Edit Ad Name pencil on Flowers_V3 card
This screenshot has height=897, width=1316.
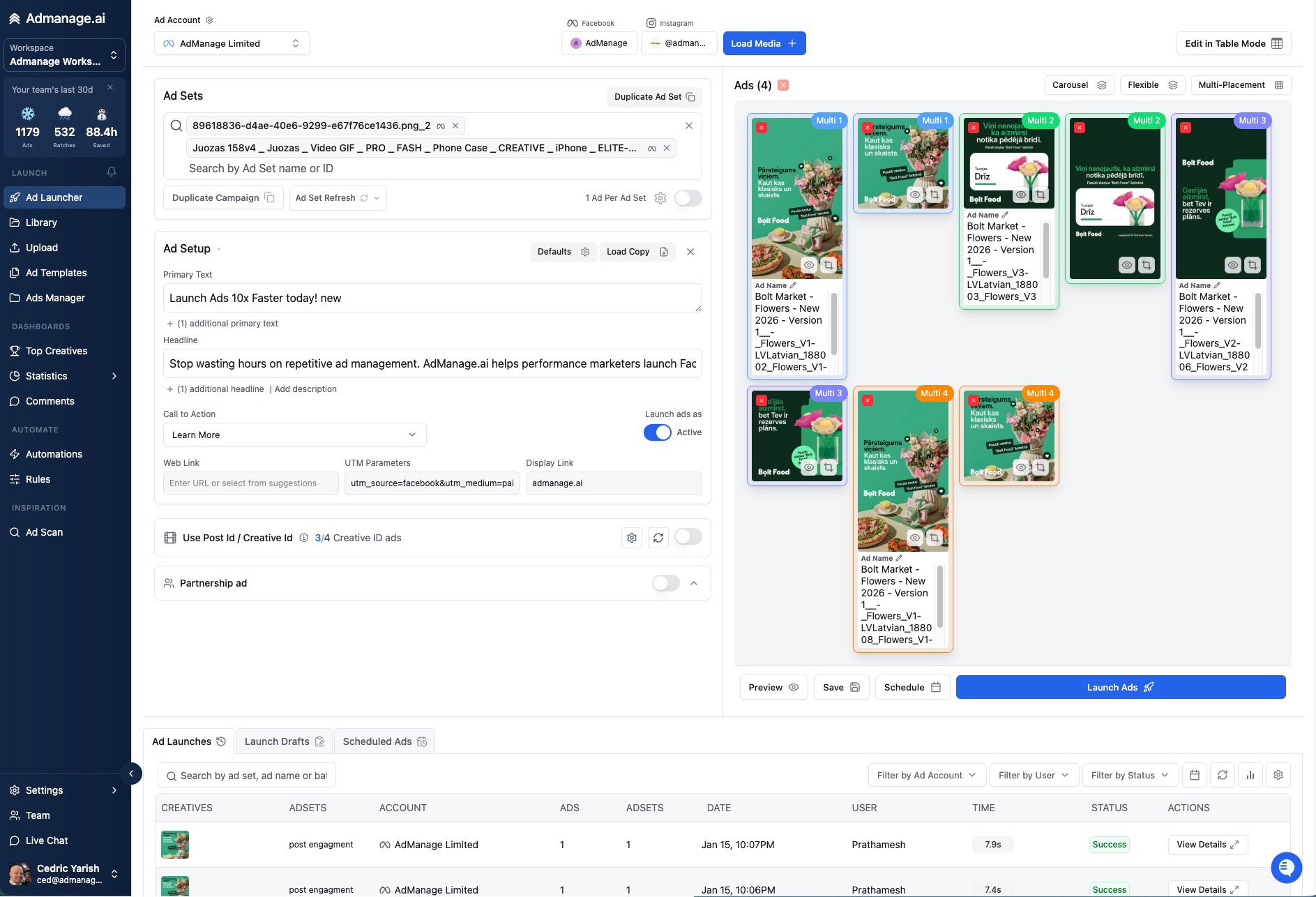(1005, 215)
